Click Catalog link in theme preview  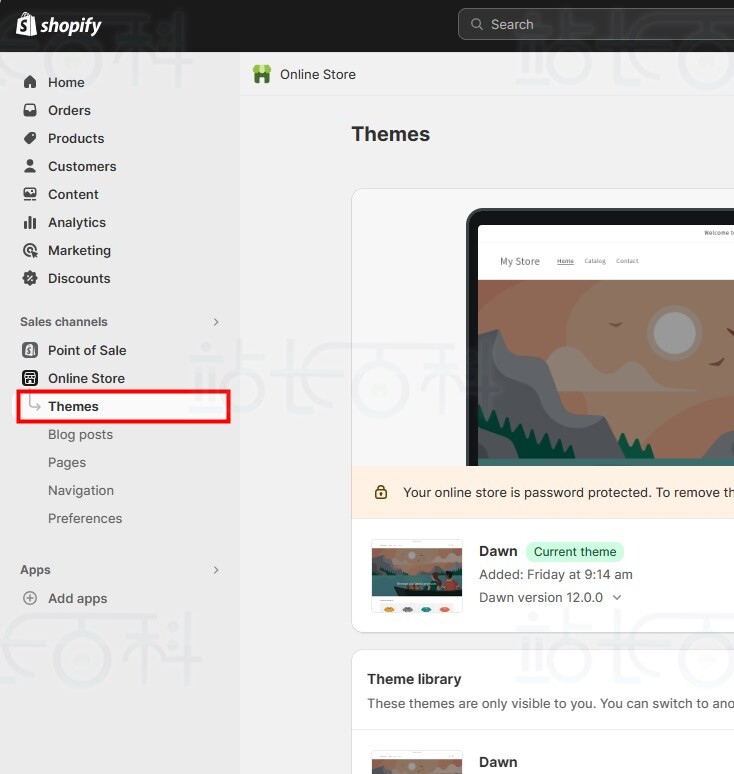(595, 261)
